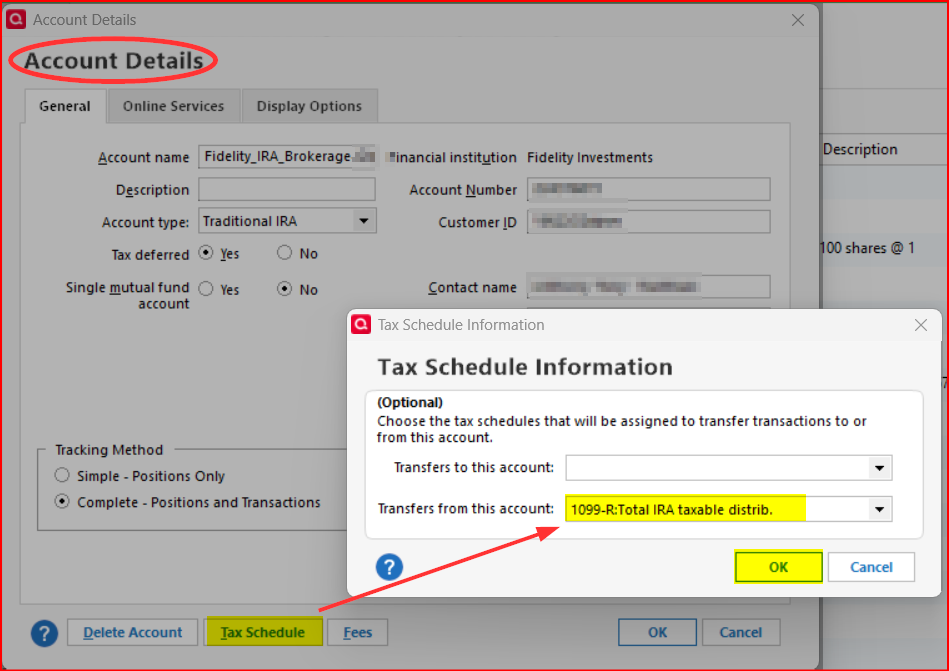This screenshot has width=949, height=671.
Task: Open the Account type dropdown
Action: (x=363, y=221)
